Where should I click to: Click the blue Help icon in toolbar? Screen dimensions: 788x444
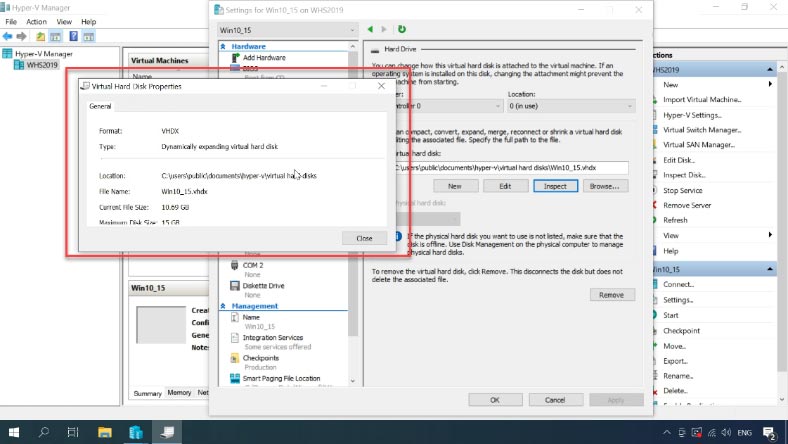73,36
